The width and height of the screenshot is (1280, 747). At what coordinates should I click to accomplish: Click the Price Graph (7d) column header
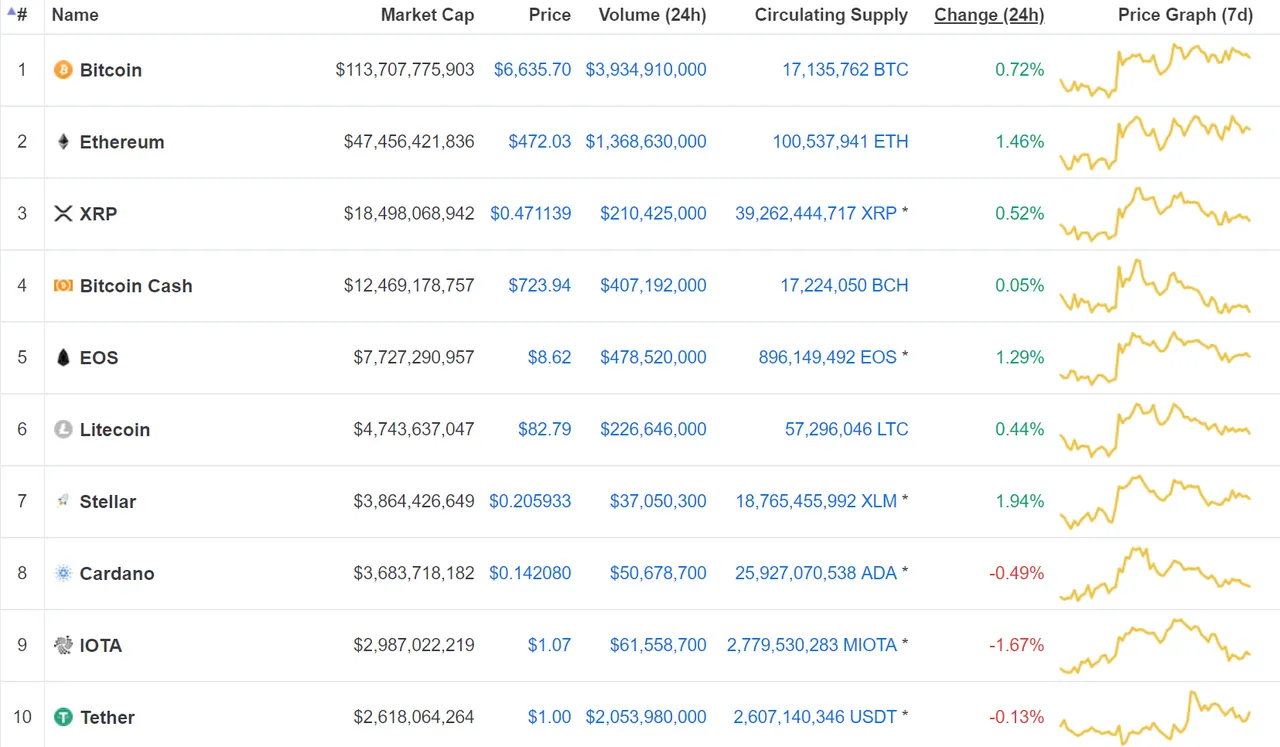point(1185,15)
